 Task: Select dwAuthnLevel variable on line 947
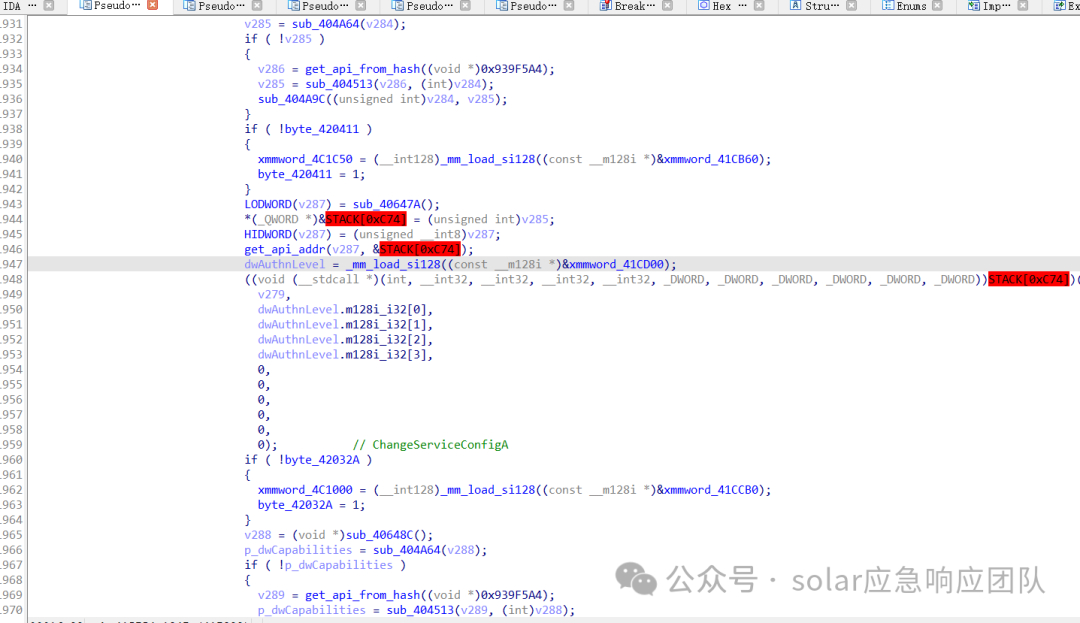(x=284, y=264)
